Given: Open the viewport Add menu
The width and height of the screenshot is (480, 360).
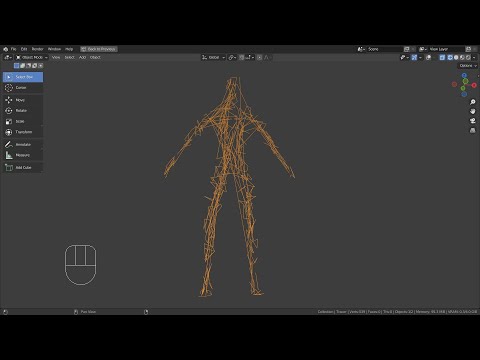Looking at the screenshot, I should click(x=82, y=57).
